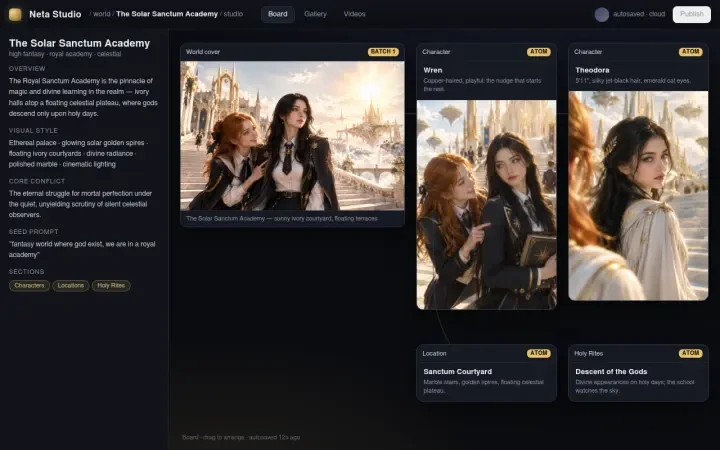Click the ATOM badge on Sanctum Courtyard card
720x450 pixels.
pyautogui.click(x=539, y=353)
